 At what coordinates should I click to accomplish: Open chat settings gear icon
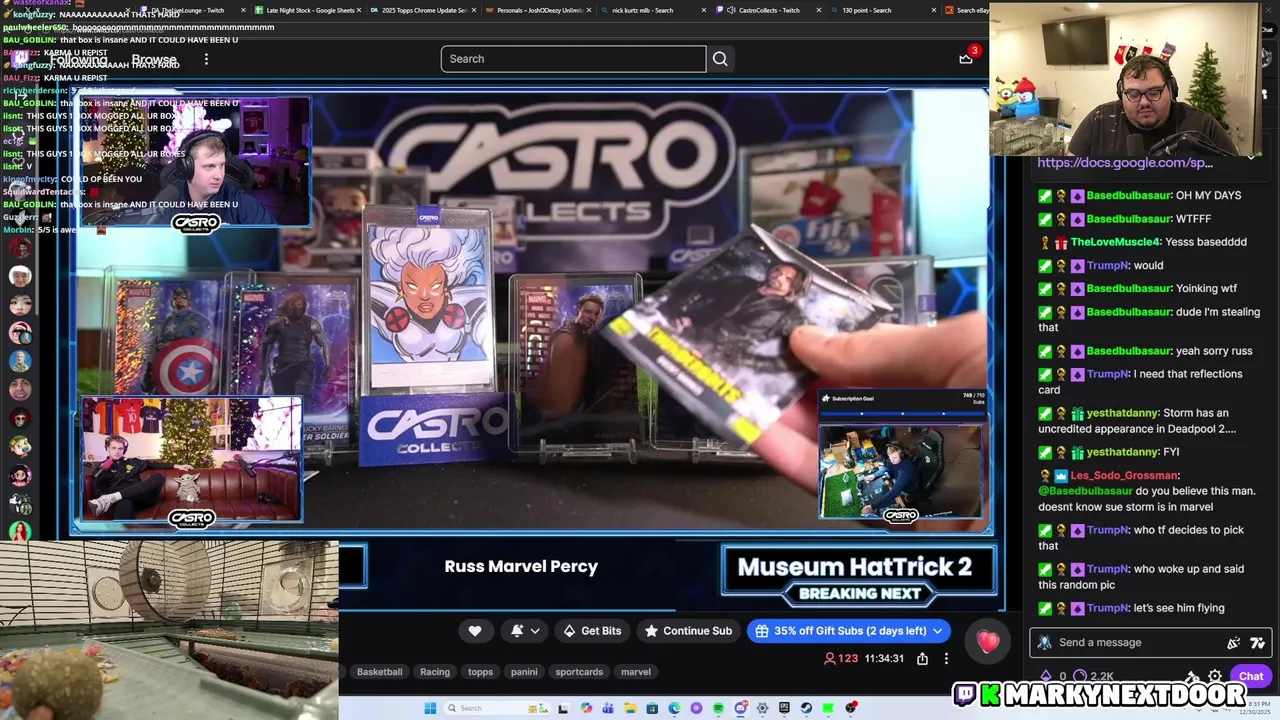(x=1214, y=676)
